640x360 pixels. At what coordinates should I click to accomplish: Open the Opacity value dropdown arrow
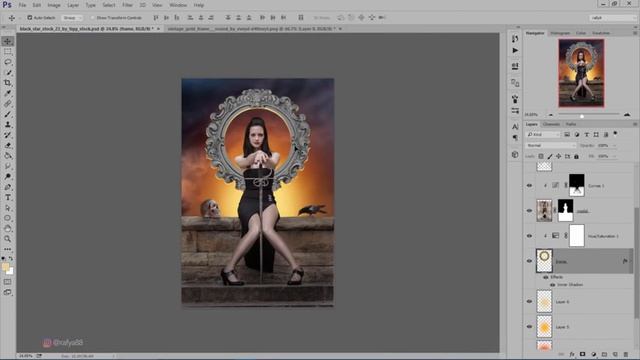[x=614, y=145]
